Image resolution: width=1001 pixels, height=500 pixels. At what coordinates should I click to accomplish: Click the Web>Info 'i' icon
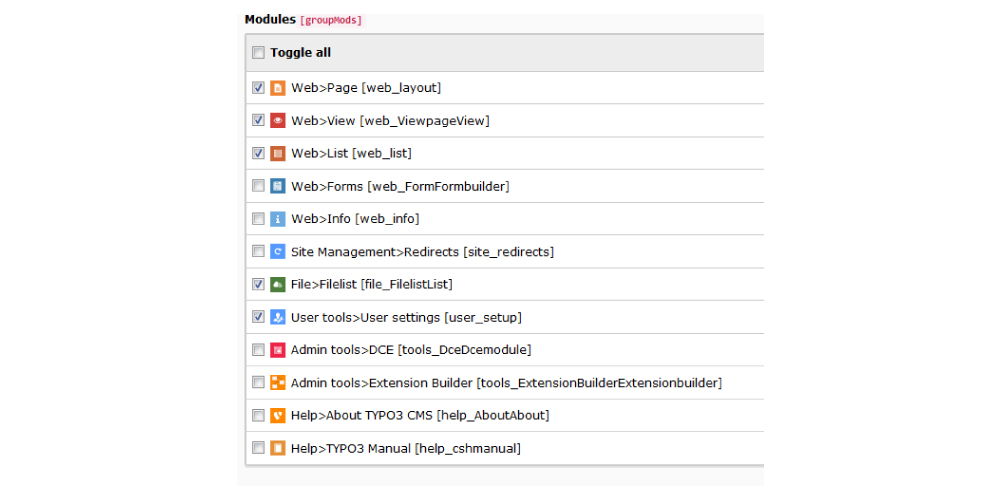[x=277, y=219]
